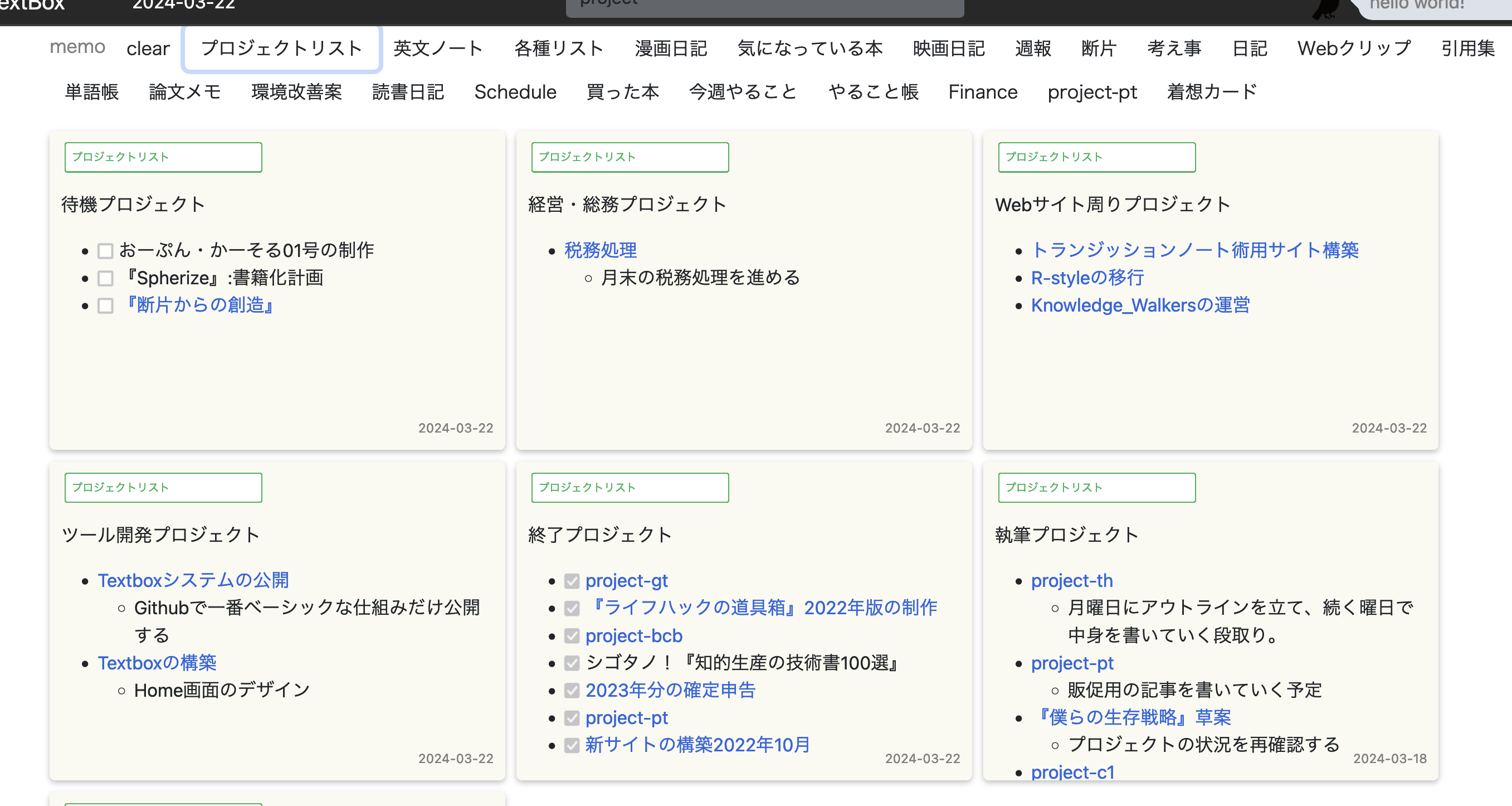
Task: Open the "R-styleの移行" link
Action: (1086, 278)
